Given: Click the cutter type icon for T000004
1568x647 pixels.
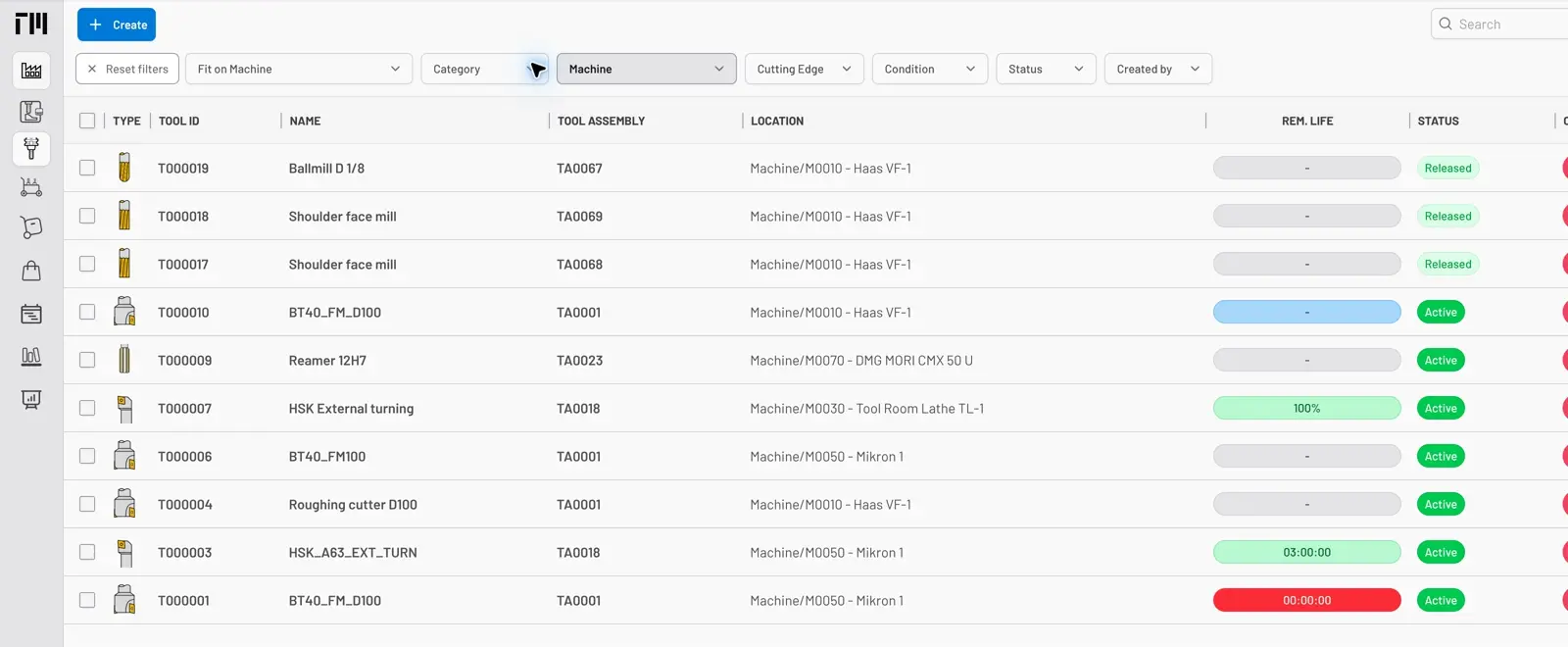Looking at the screenshot, I should coord(124,504).
